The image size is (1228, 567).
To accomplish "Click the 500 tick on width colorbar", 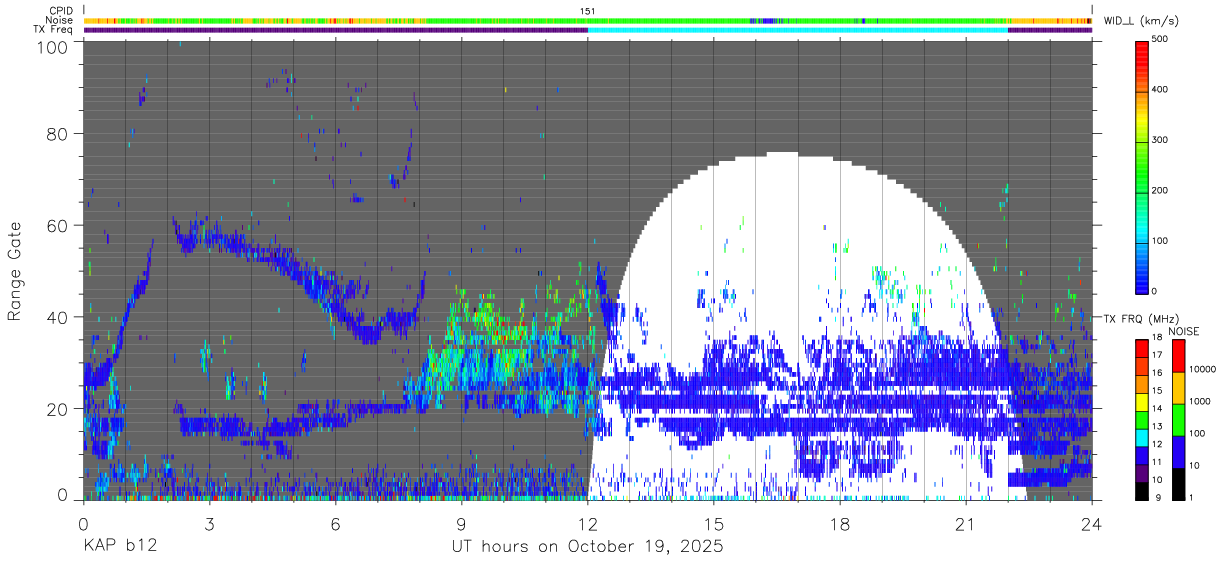I will point(1160,40).
